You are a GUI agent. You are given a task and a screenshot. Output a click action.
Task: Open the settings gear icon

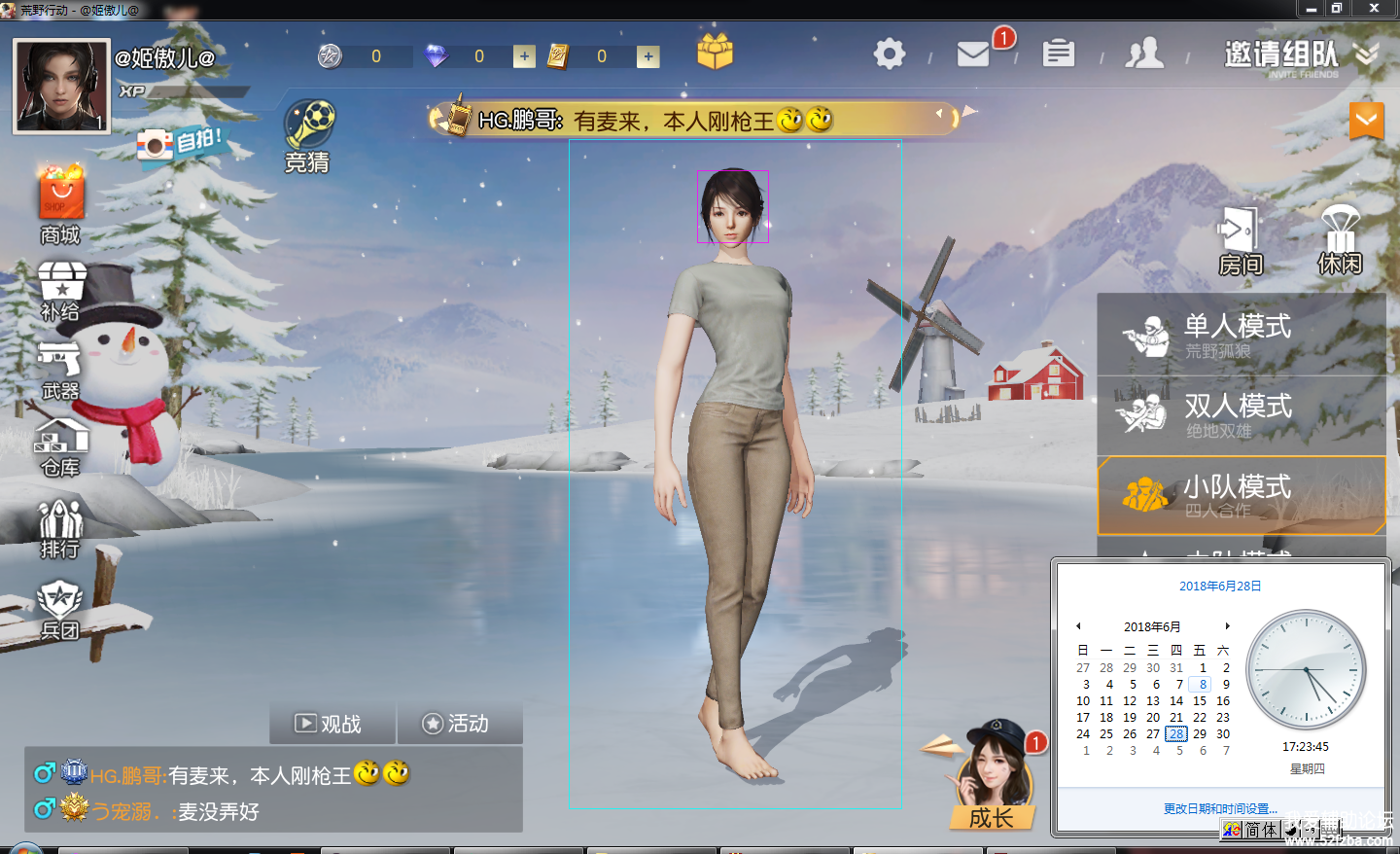pyautogui.click(x=889, y=53)
